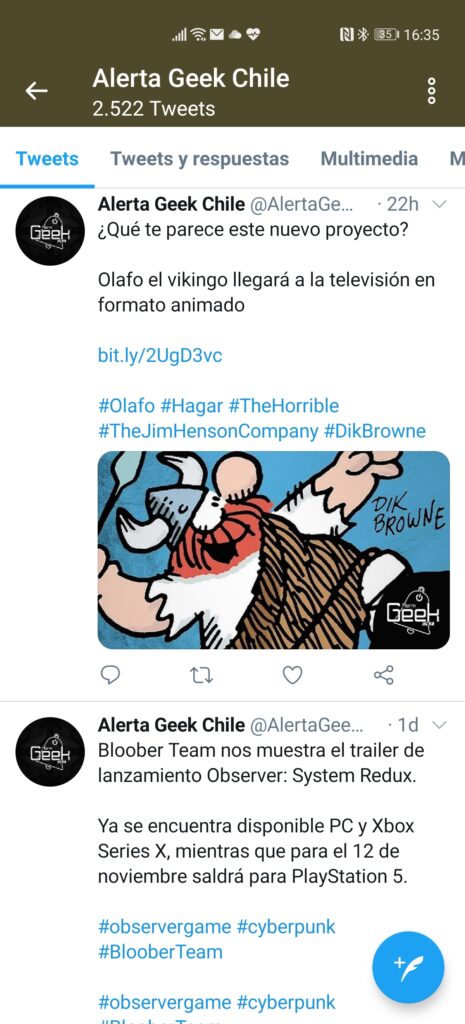
Task: Switch to Tweets y respuestas tab
Action: tap(199, 159)
